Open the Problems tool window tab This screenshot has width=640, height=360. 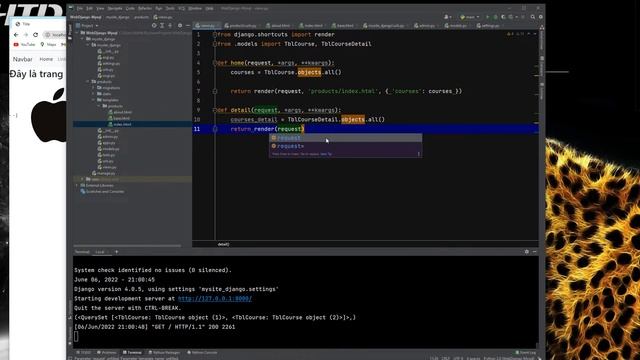(x=107, y=352)
